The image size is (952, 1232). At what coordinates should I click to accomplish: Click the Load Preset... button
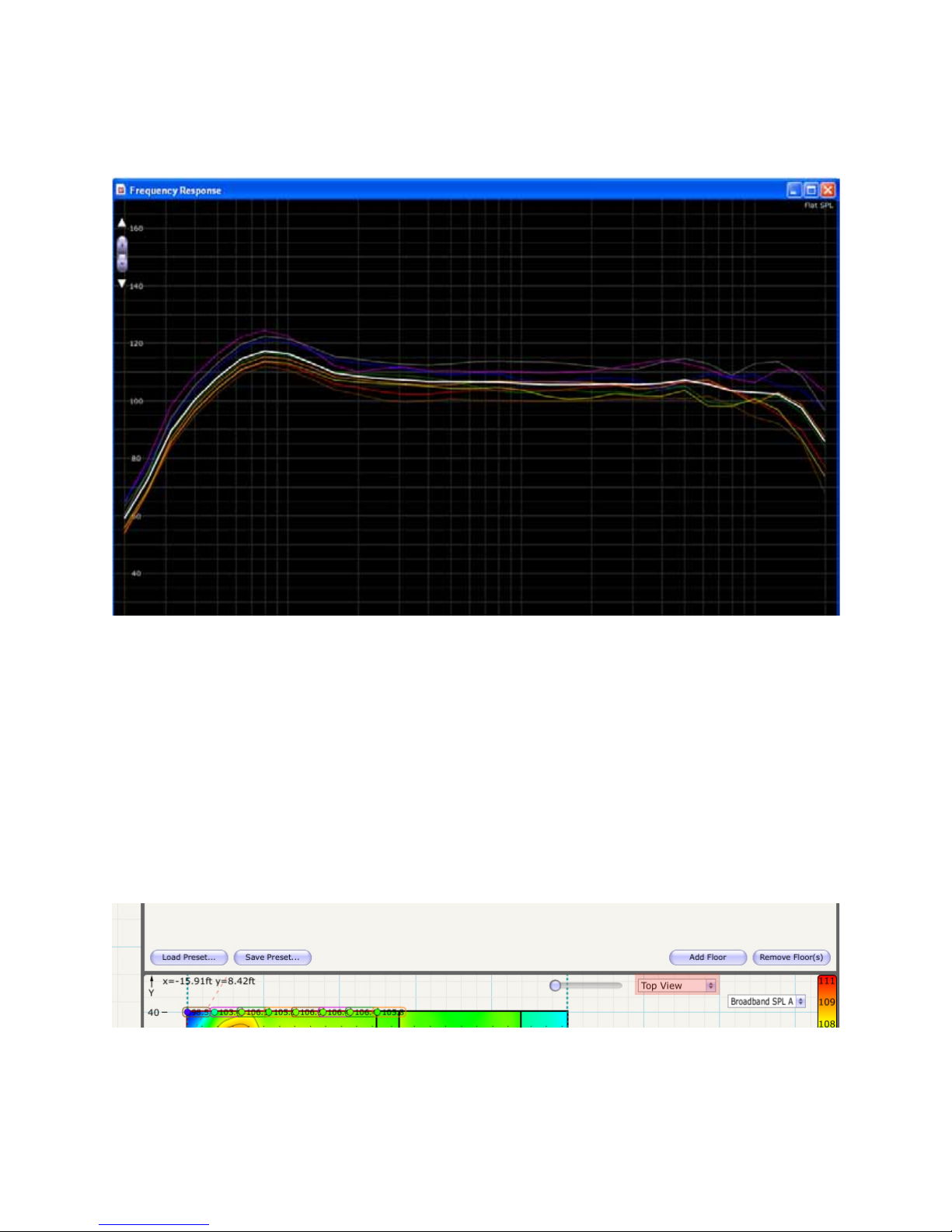189,957
